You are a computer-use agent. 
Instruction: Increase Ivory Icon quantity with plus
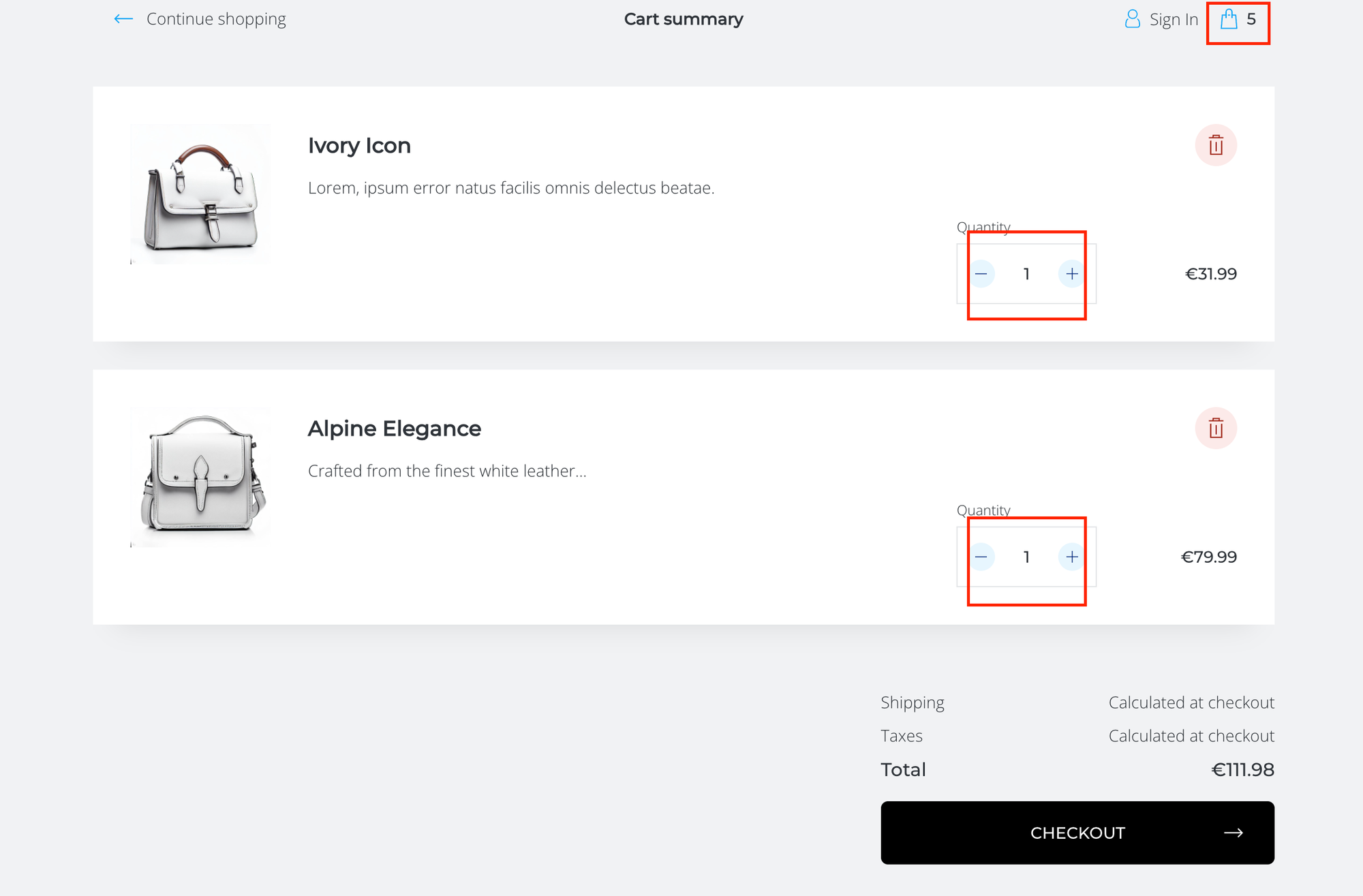(x=1072, y=274)
